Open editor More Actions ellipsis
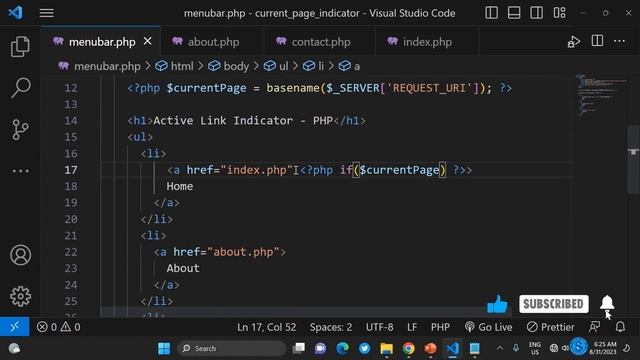Screen dimensions: 640x360 619,41
